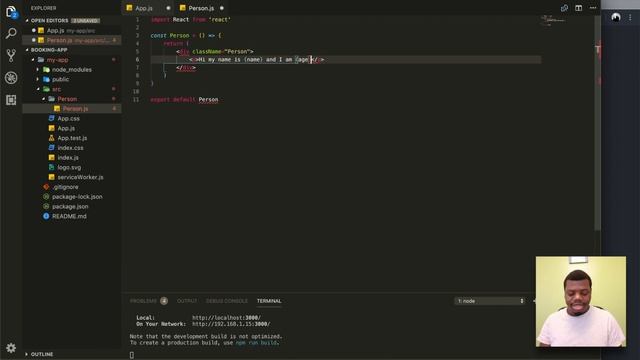Switch to the Terminal panel tab
This screenshot has width=640, height=360.
point(269,301)
